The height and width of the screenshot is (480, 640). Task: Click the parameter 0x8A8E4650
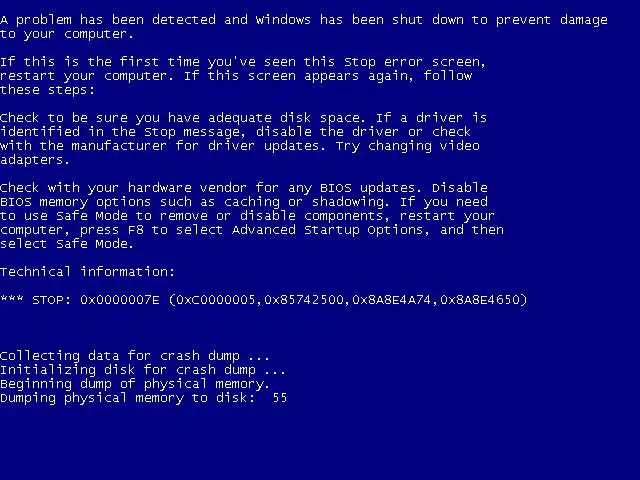point(480,300)
